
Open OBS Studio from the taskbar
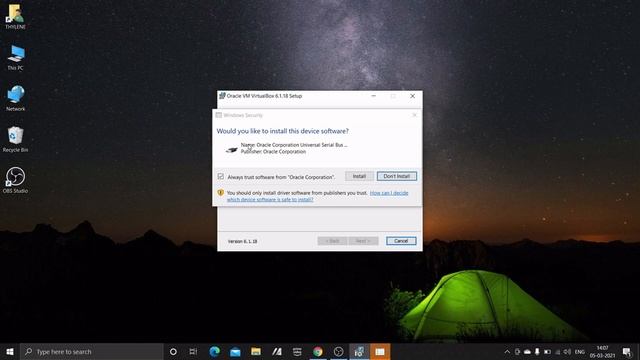pos(338,351)
